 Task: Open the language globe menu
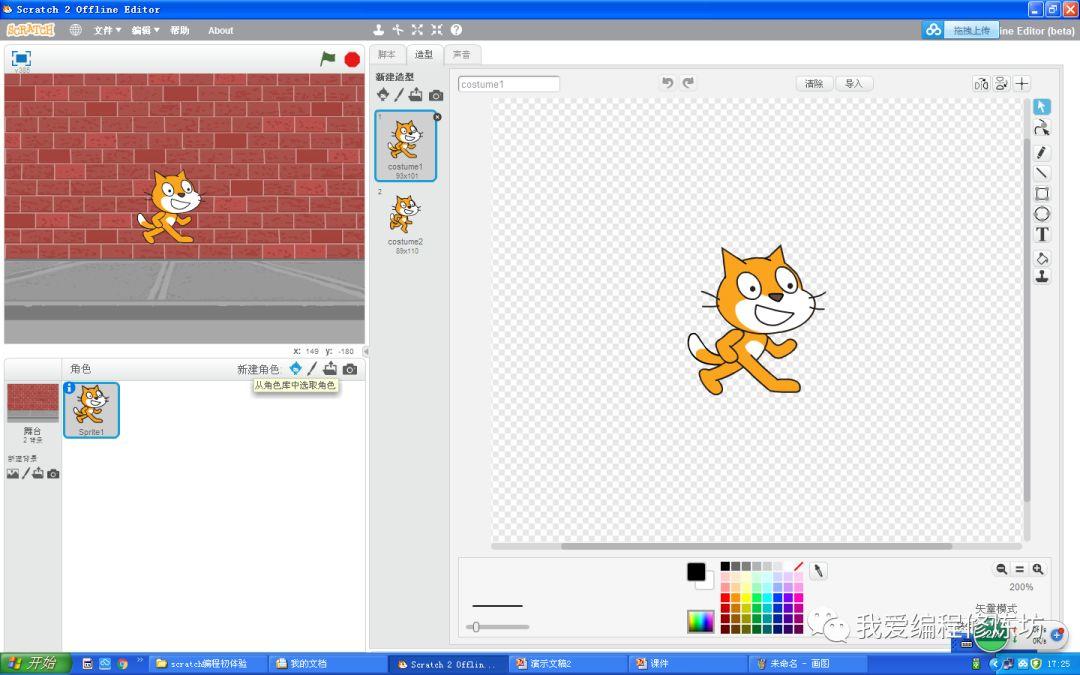pos(76,30)
